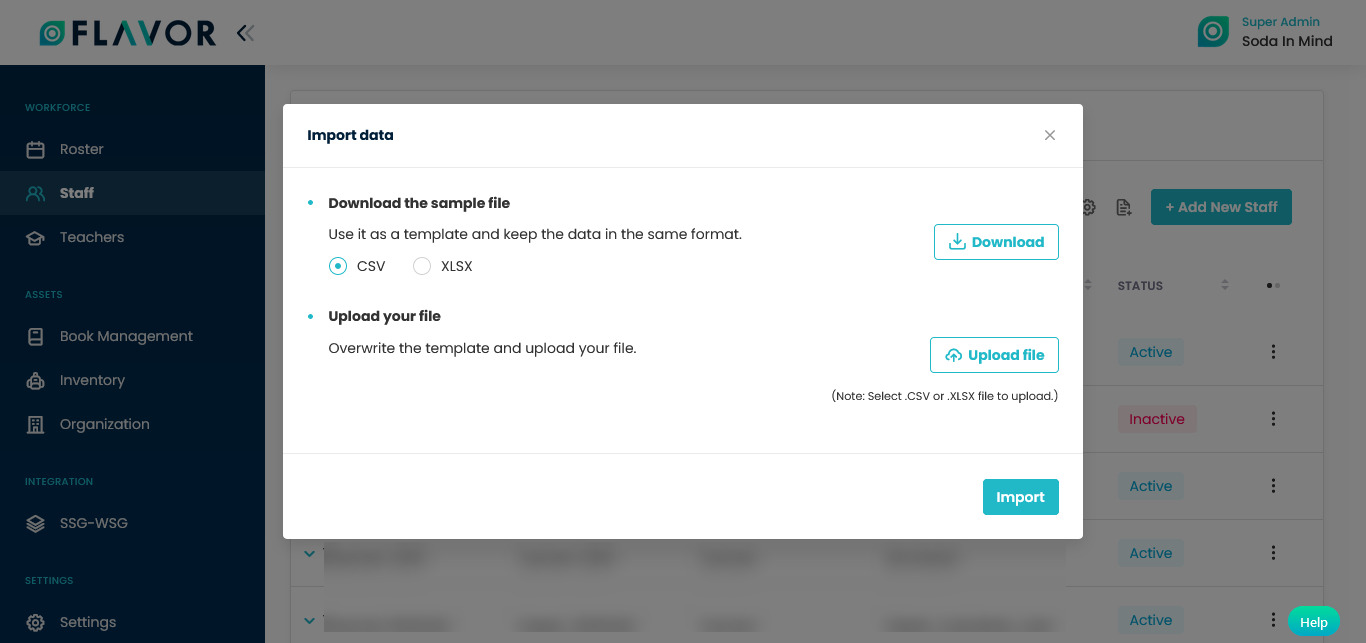Open Book Management from the sidebar
This screenshot has width=1366, height=643.
[x=34, y=336]
